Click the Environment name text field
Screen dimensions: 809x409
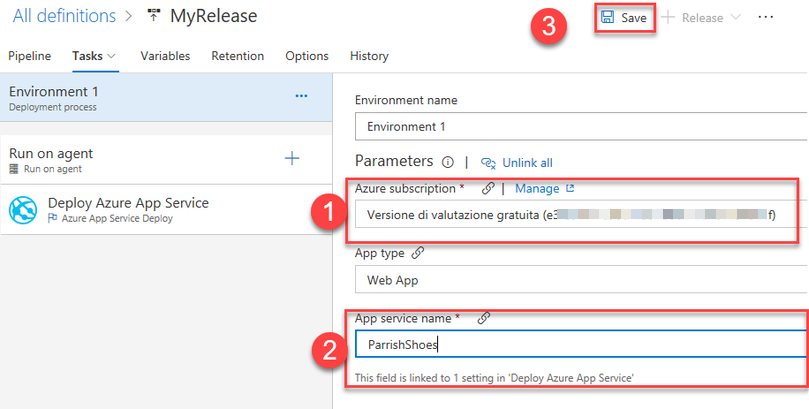[x=580, y=127]
